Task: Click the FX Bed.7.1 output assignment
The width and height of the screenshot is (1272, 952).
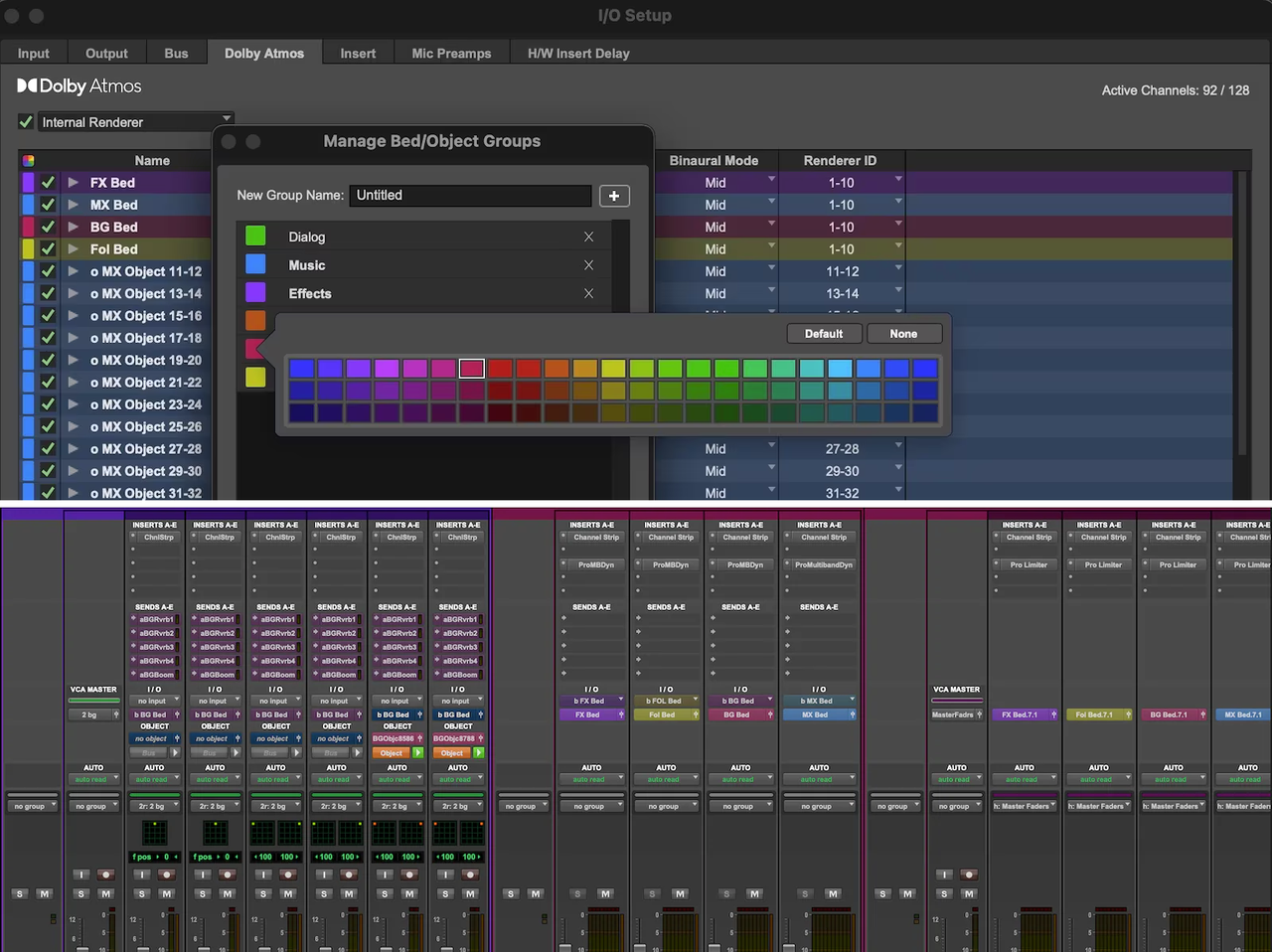Action: tap(1024, 714)
